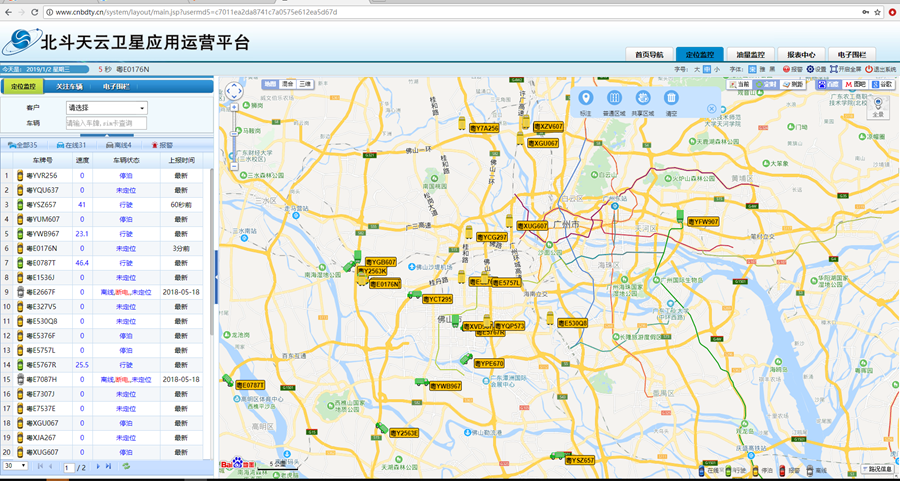Click the map pan direction control
The image size is (900, 481).
point(234,91)
